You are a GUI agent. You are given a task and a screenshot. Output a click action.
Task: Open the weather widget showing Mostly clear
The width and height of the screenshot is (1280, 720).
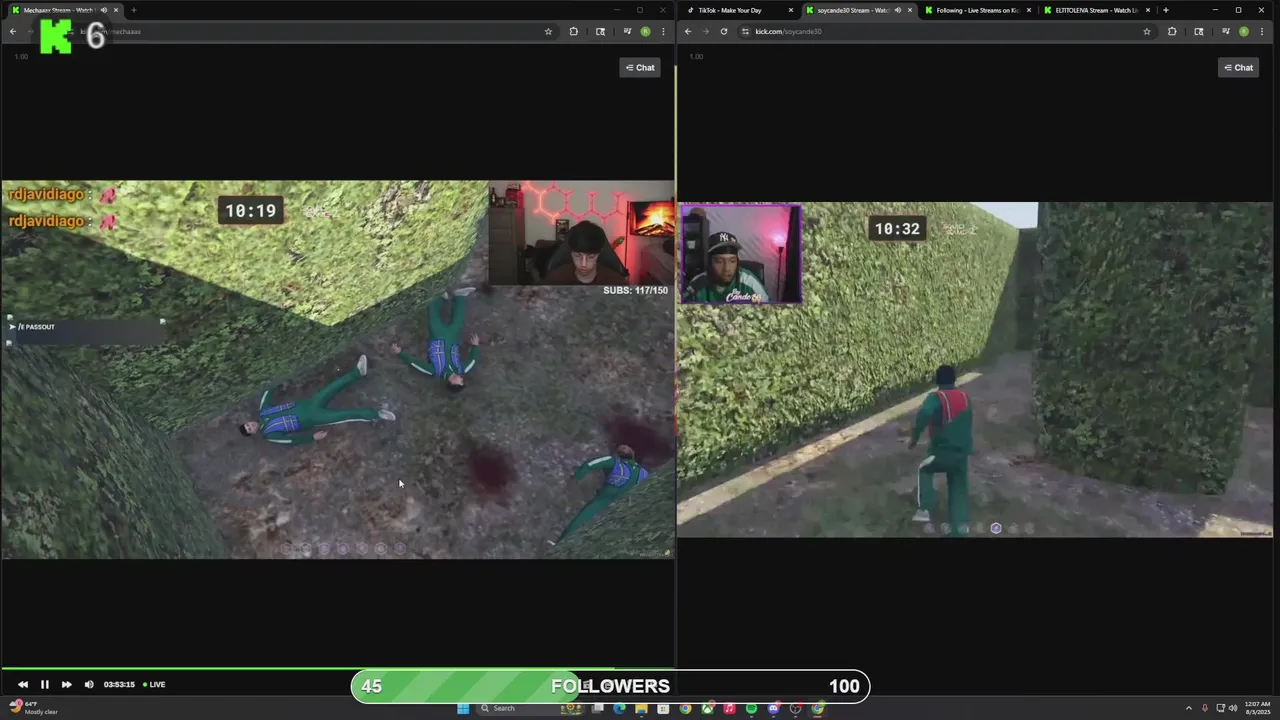point(33,708)
